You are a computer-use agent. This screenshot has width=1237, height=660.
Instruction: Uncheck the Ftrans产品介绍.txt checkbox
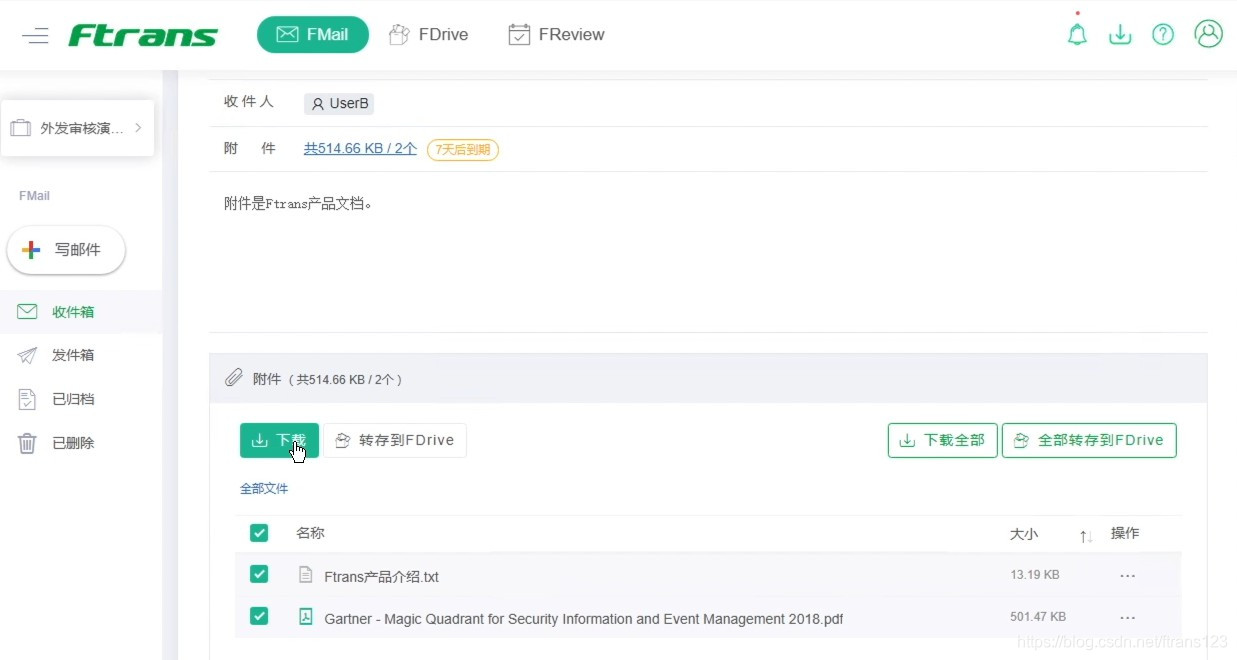[x=259, y=574]
